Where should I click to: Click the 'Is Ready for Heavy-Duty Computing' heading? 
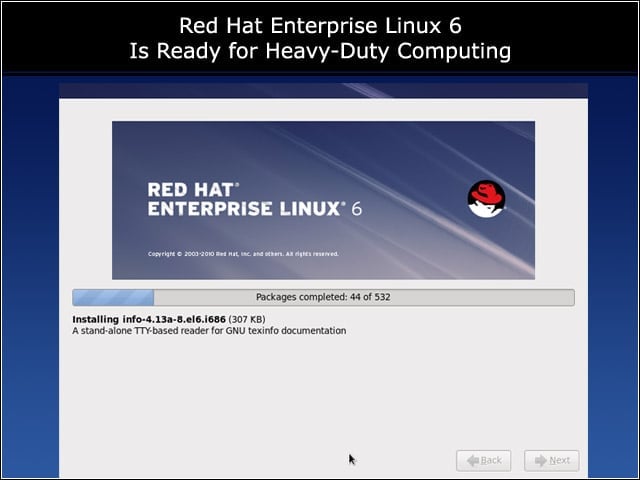point(320,51)
